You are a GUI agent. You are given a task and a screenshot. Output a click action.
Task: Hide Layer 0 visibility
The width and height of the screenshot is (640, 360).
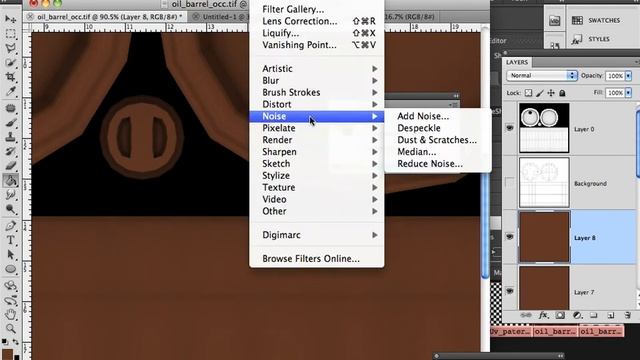(510, 128)
